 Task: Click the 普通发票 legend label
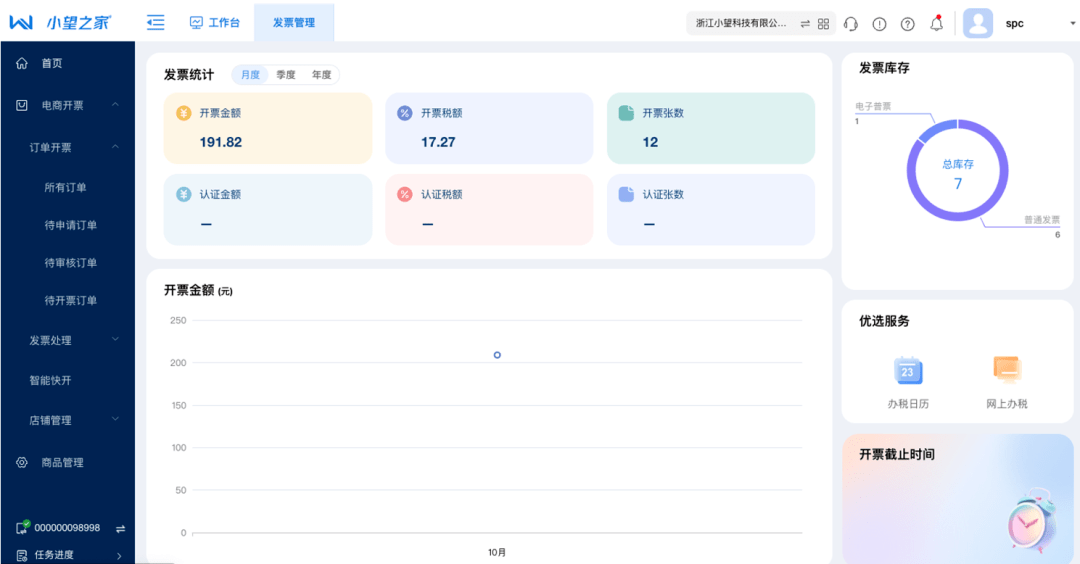[1042, 220]
